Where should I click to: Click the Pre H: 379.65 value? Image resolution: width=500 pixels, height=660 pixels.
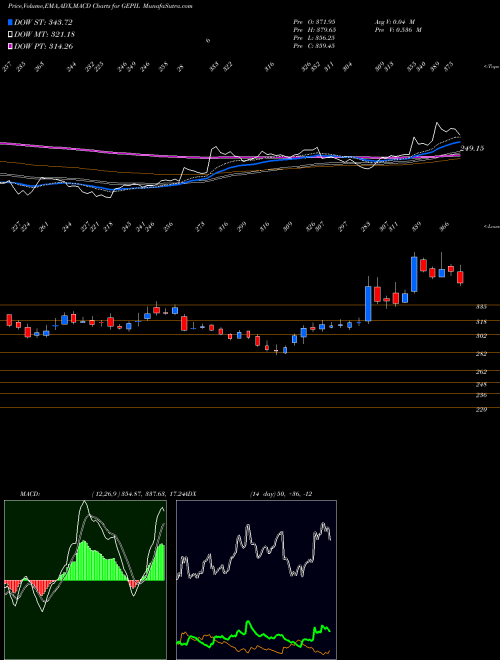314,30
